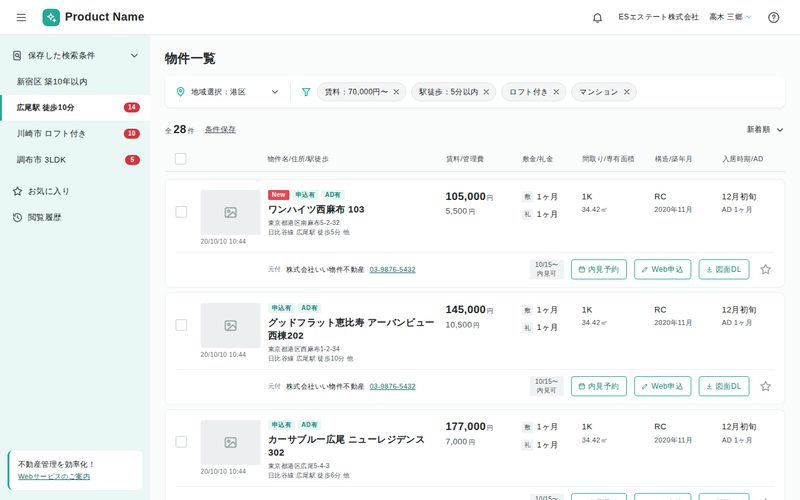Open image placeholder of ワンハイツ西麻布 103

(x=230, y=212)
